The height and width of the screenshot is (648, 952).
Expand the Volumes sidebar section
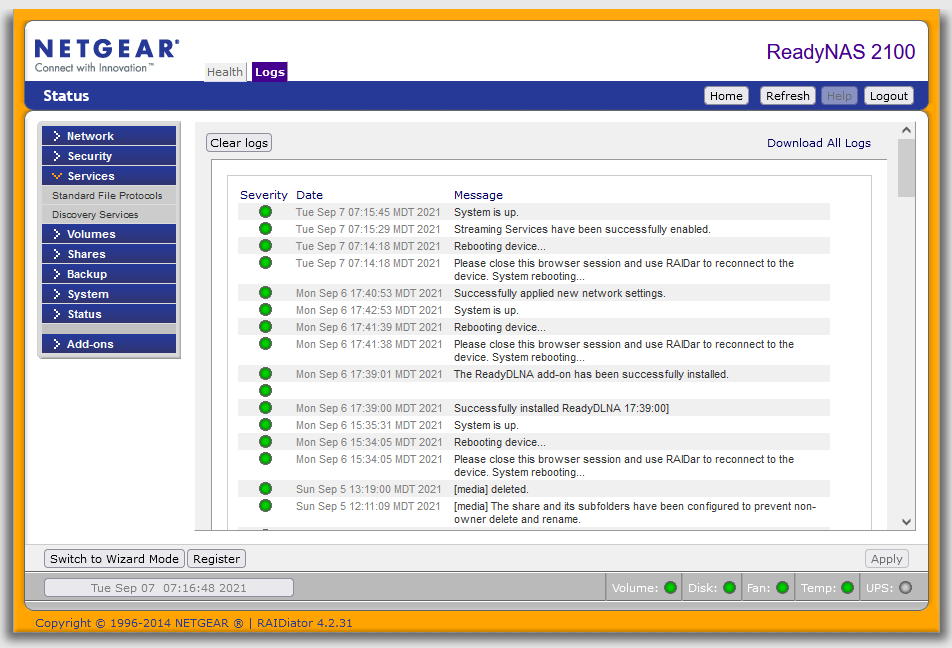109,234
